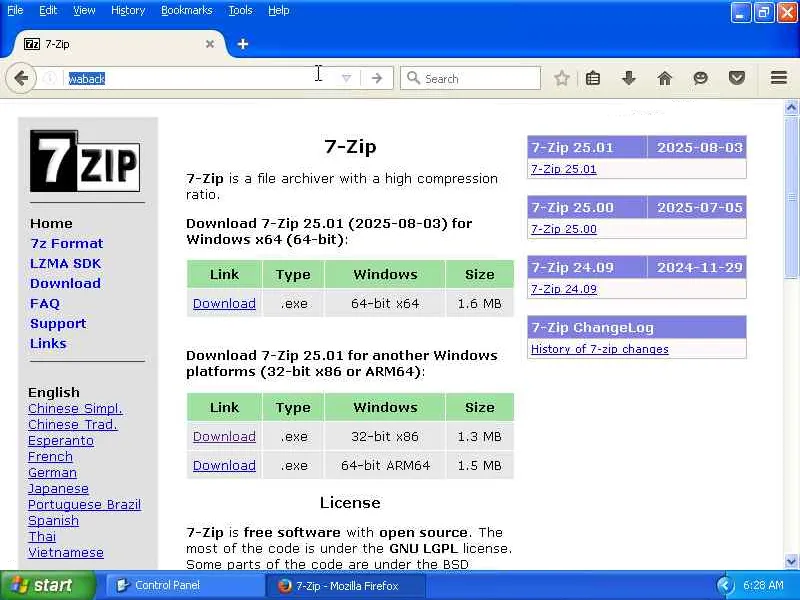Screen dimensions: 800x600
Task: Open the Support link
Action: pos(58,323)
